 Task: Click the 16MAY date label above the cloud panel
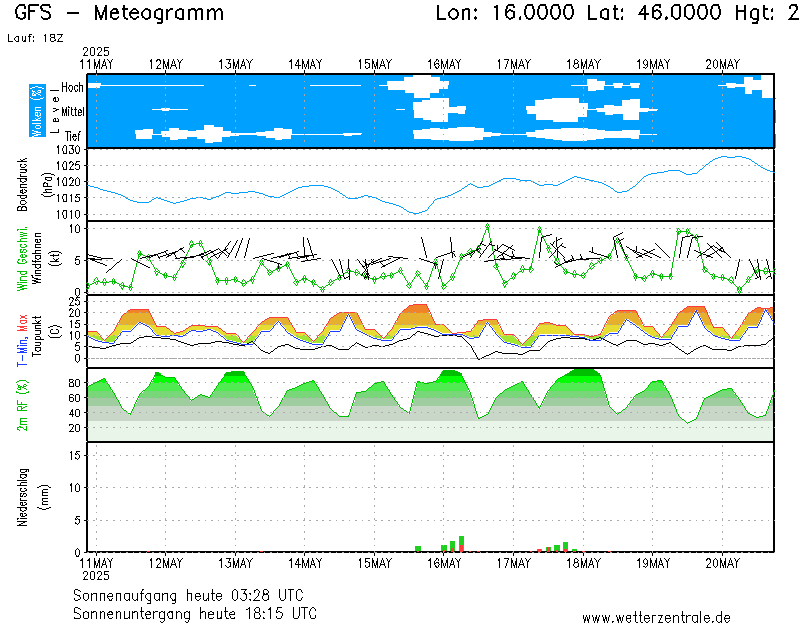tap(444, 65)
